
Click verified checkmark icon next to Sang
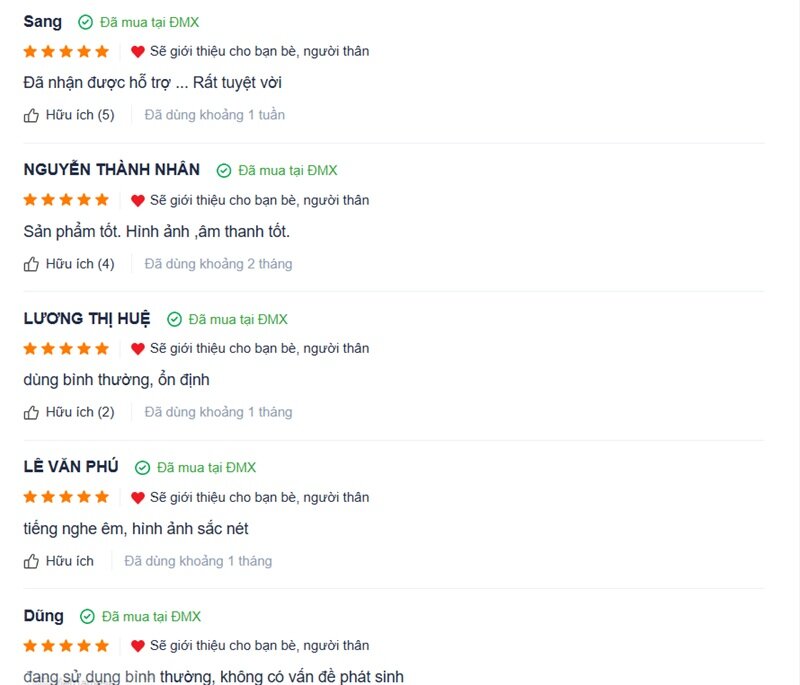pyautogui.click(x=85, y=22)
